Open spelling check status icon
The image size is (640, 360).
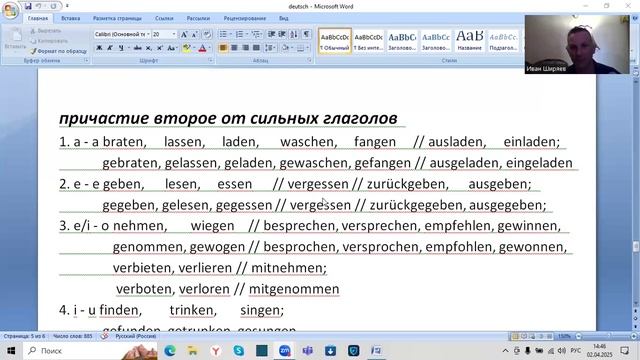(104, 336)
